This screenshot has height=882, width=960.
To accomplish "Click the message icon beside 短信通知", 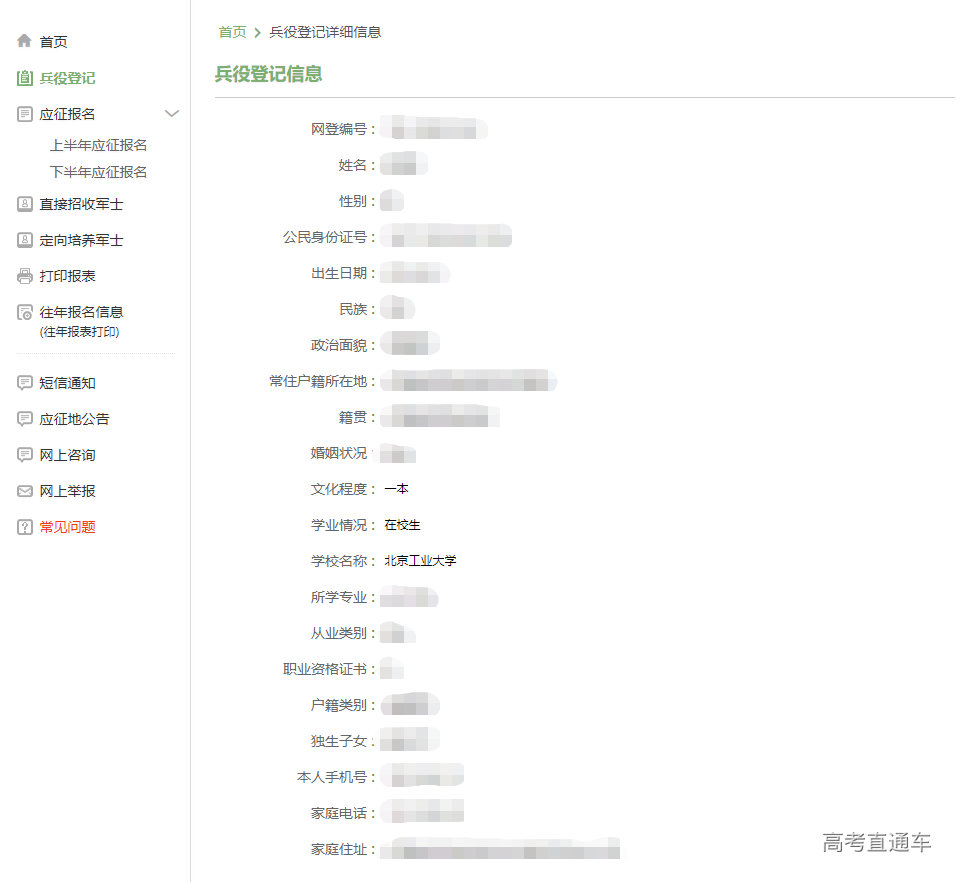I will pos(25,383).
